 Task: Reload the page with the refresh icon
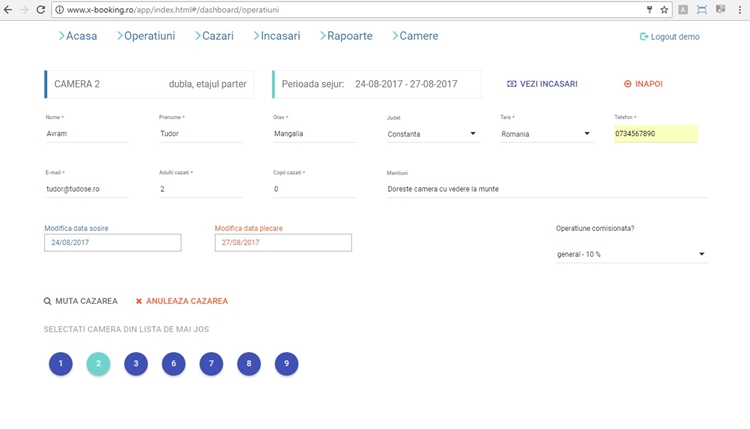pos(40,9)
